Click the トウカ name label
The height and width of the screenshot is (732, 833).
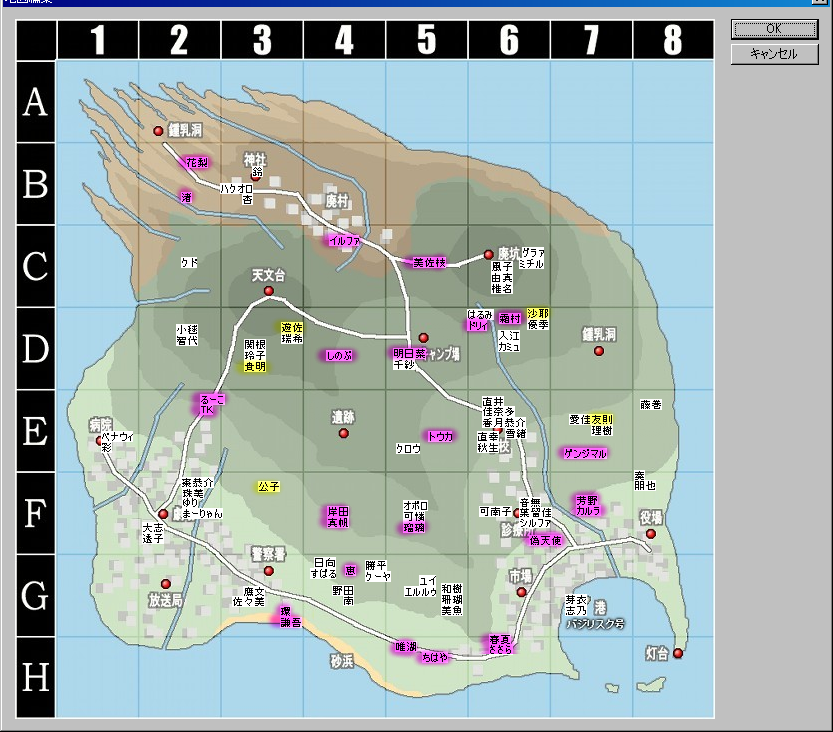[x=440, y=437]
